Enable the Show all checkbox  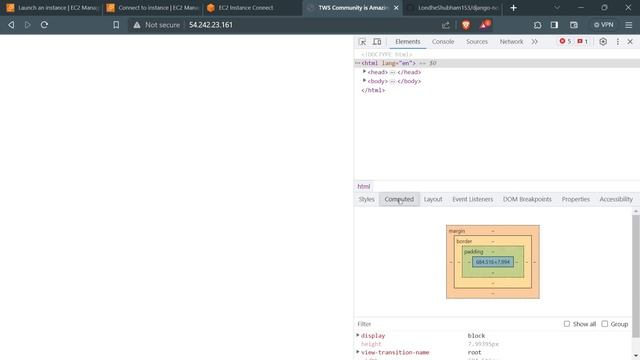click(x=567, y=324)
